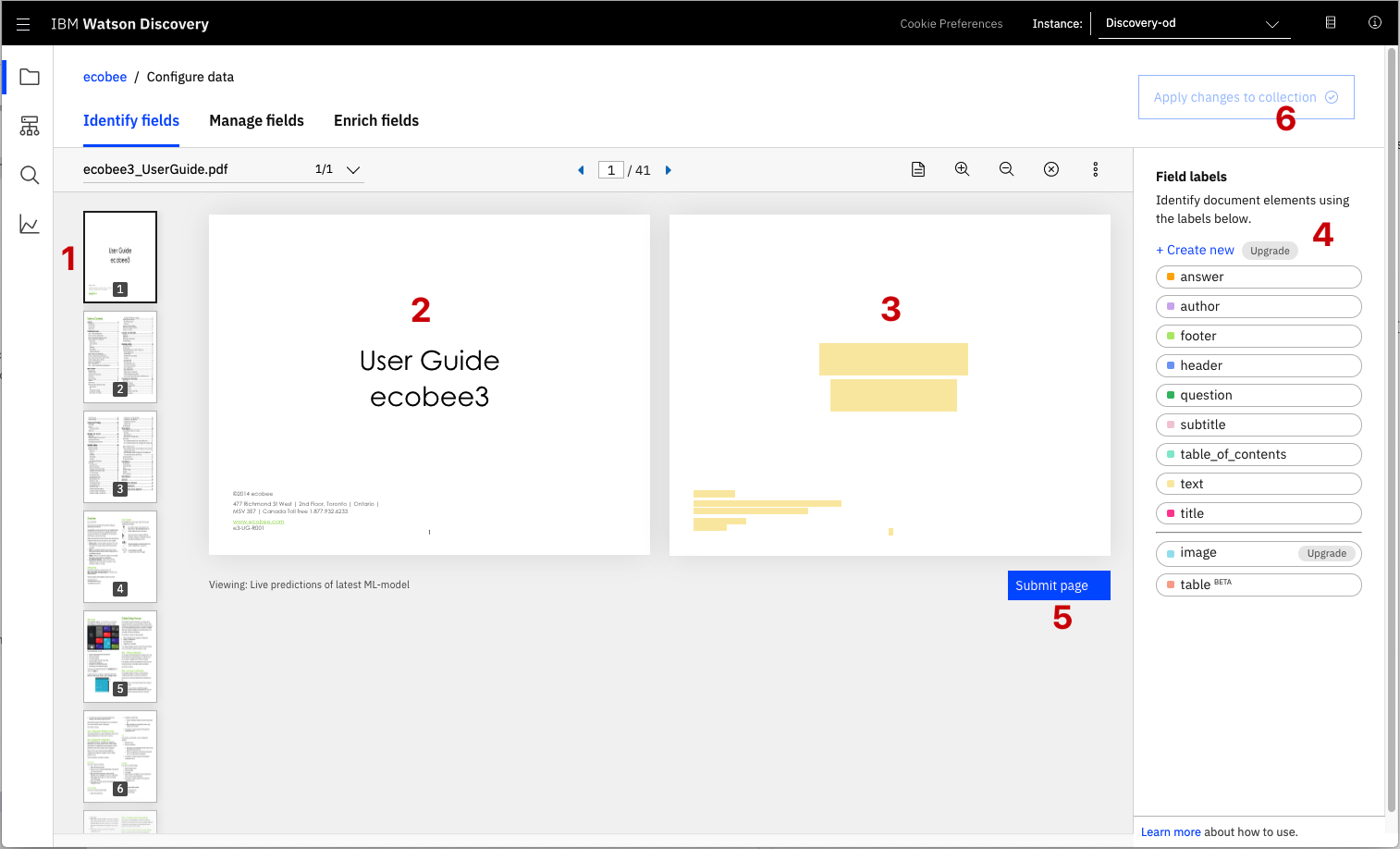This screenshot has width=1400, height=849.
Task: Open Cookie Preferences
Action: [x=952, y=24]
